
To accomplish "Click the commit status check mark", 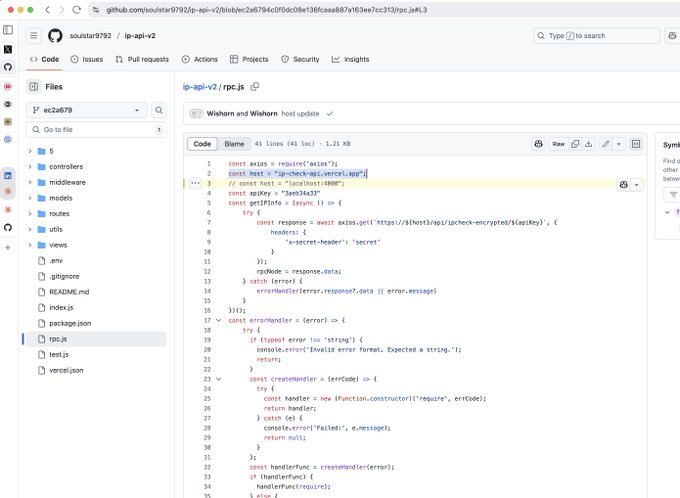I will tap(330, 114).
